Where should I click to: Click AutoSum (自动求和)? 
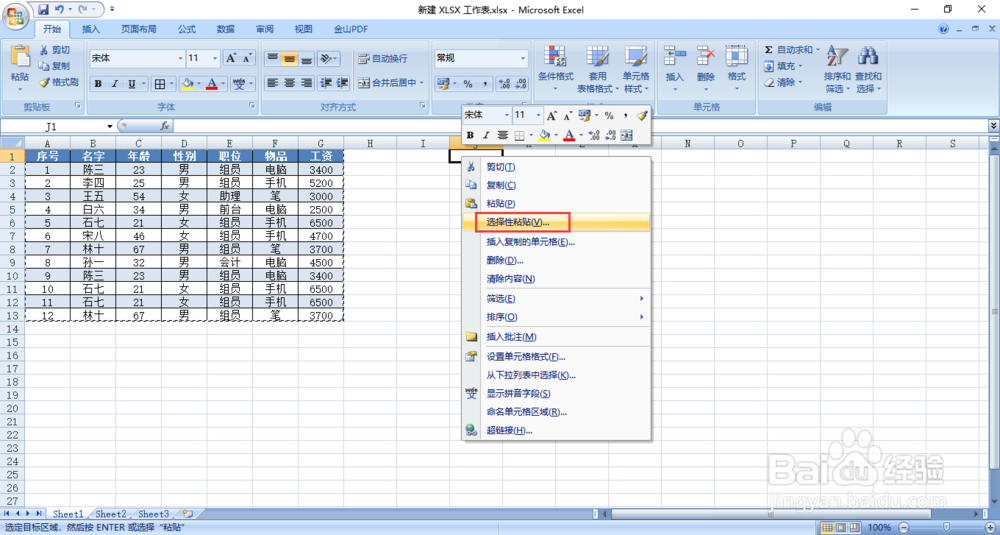(790, 50)
